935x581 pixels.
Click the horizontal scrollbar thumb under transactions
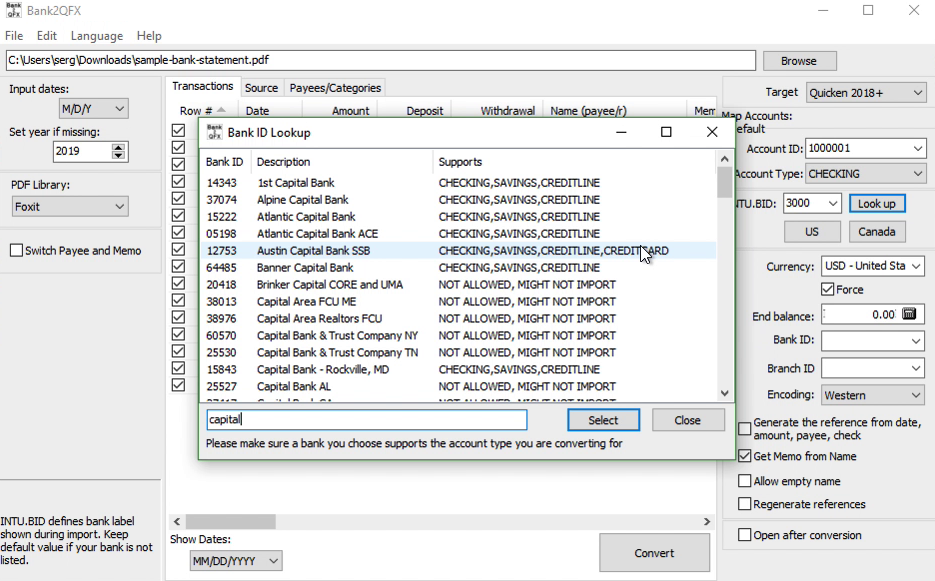(230, 521)
